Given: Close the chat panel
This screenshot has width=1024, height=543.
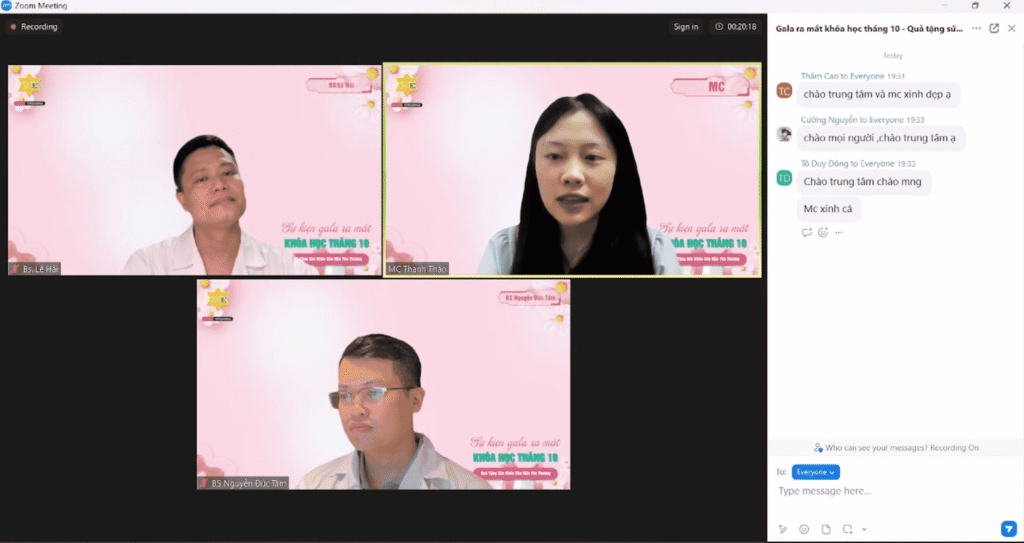Looking at the screenshot, I should (x=1011, y=28).
